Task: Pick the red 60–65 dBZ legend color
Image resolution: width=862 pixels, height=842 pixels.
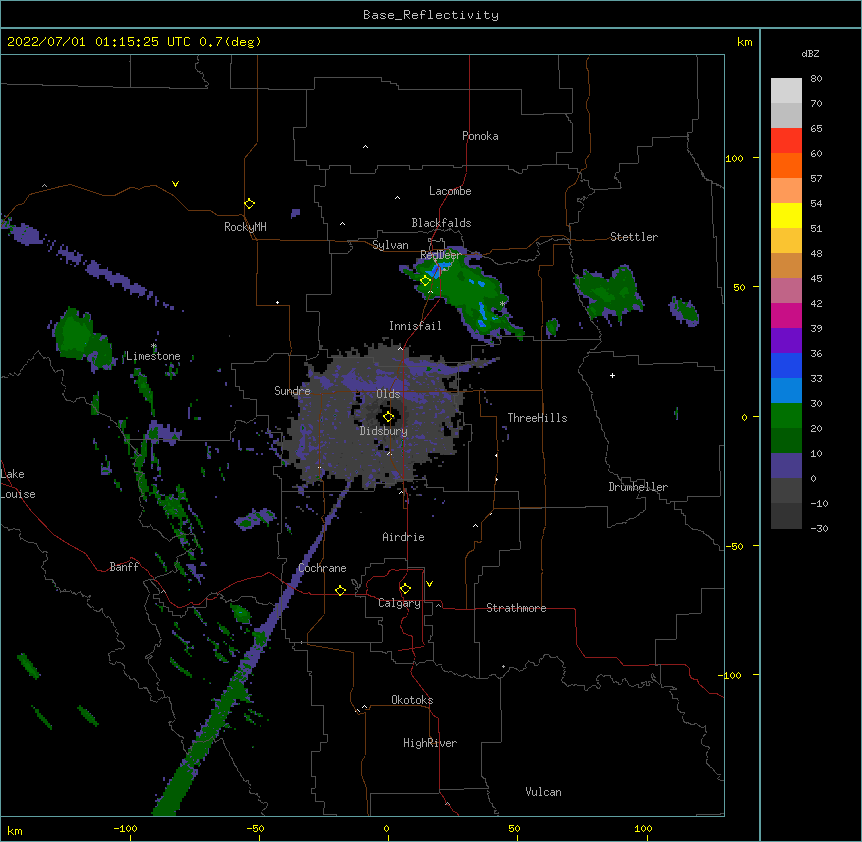Action: click(x=786, y=141)
